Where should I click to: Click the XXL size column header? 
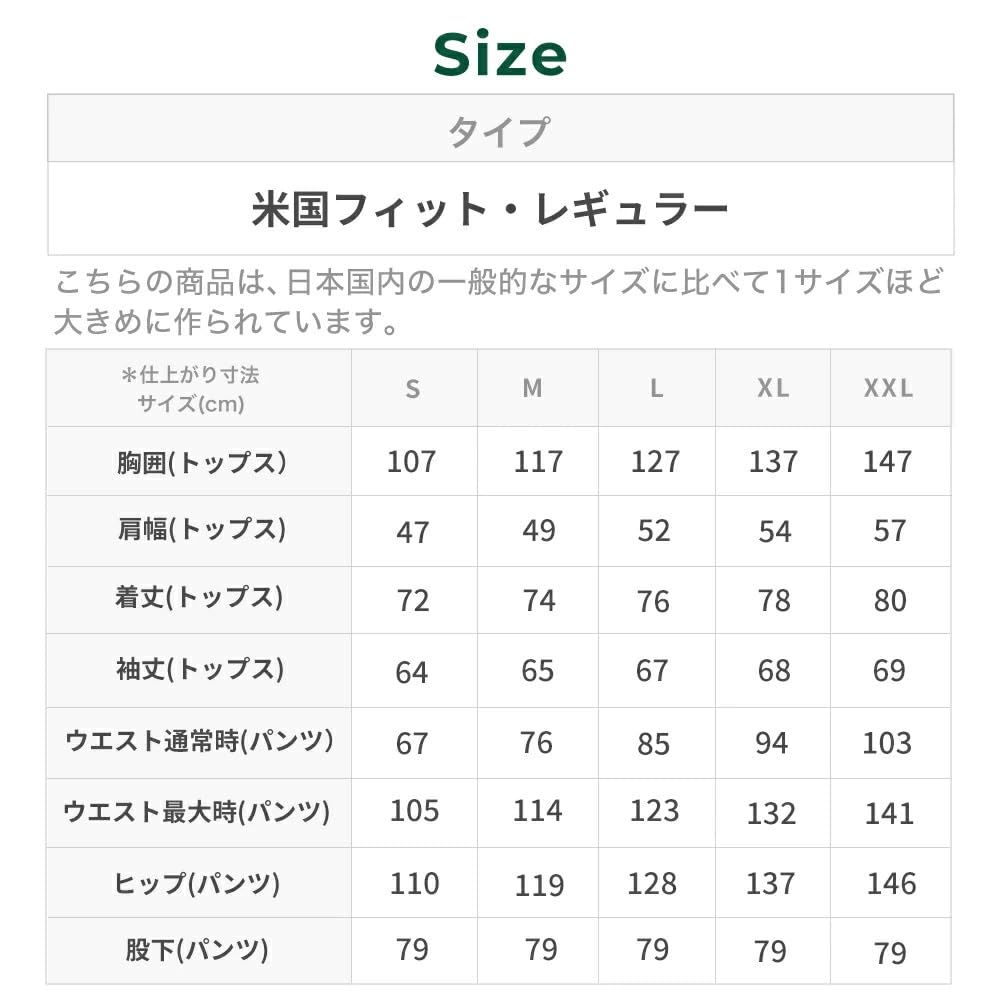pyautogui.click(x=889, y=389)
